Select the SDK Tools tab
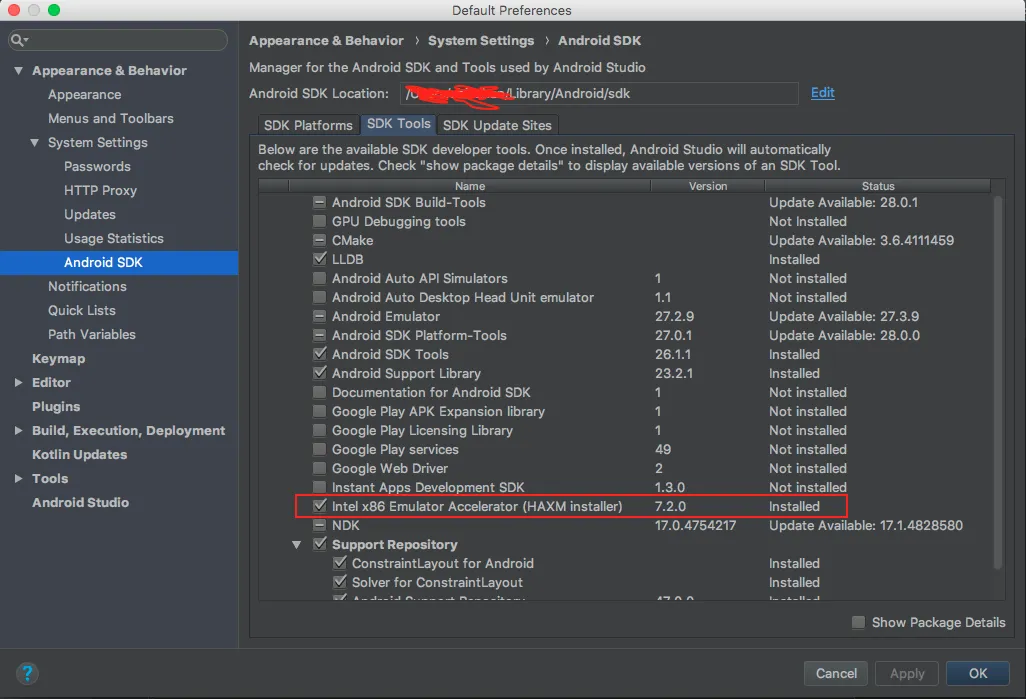Viewport: 1026px width, 699px height. 398,124
